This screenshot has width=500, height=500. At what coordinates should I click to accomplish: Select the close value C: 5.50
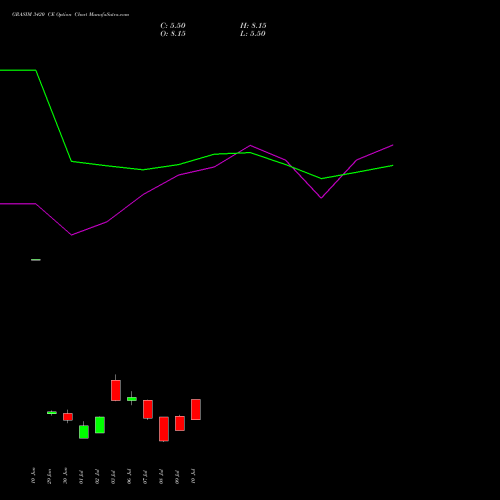pyautogui.click(x=173, y=26)
